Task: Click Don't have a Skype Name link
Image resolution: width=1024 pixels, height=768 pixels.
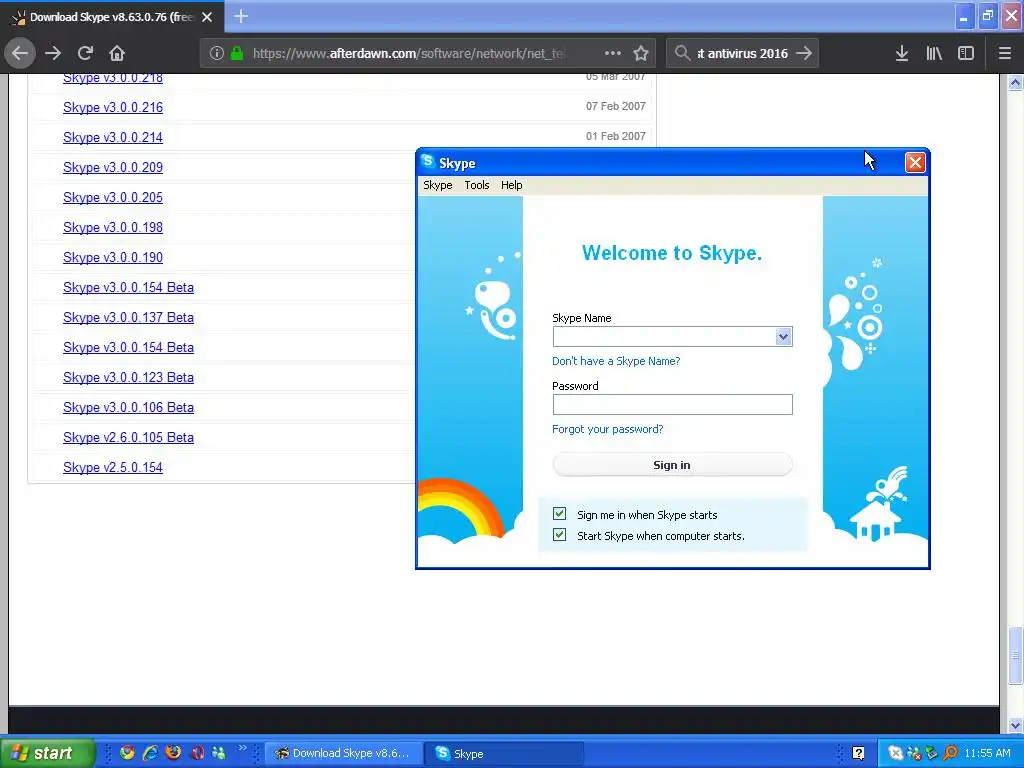Action: click(616, 361)
